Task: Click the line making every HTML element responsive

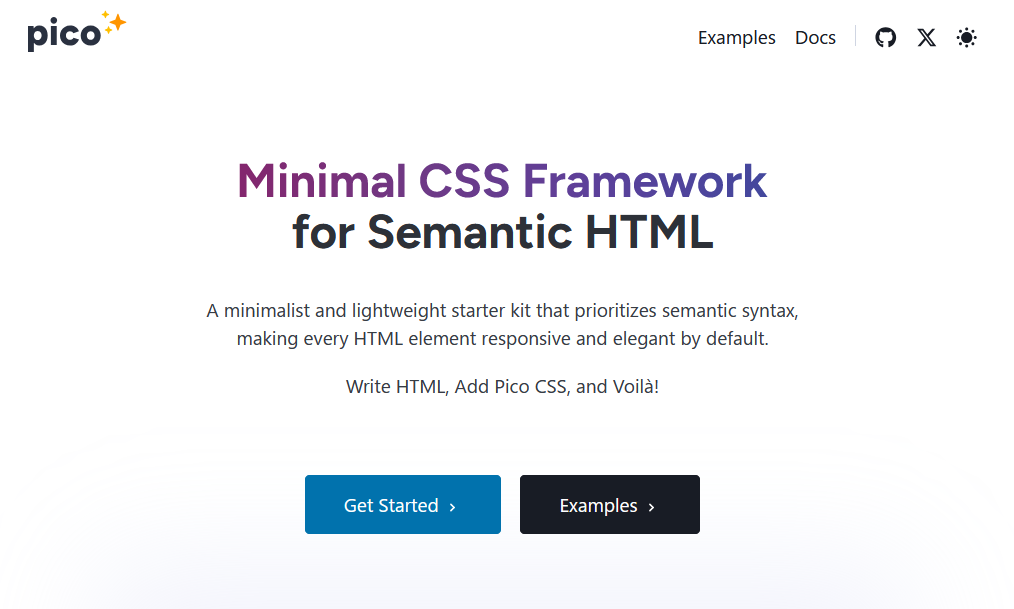Action: [x=502, y=339]
